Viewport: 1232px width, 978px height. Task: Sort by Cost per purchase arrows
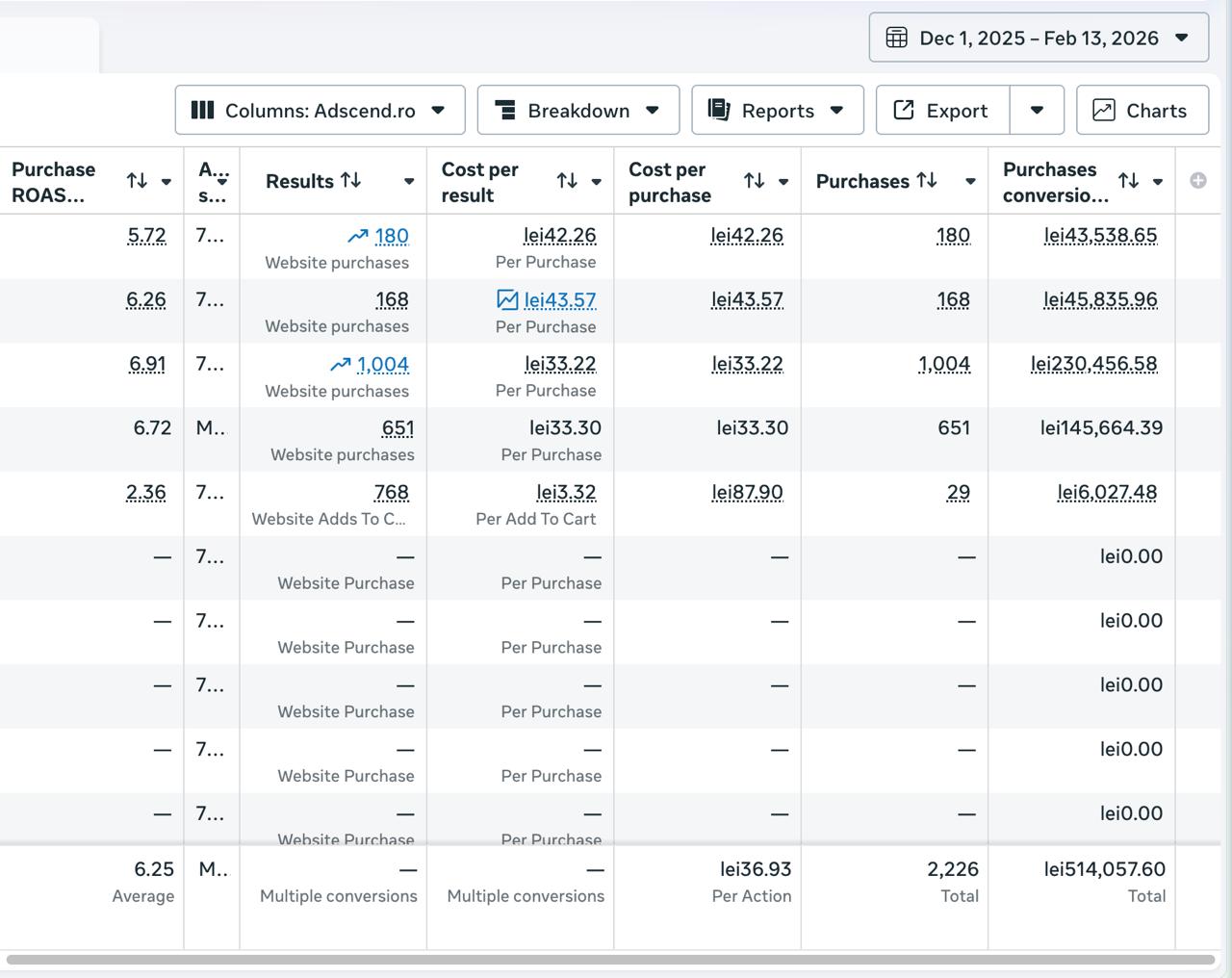coord(755,181)
